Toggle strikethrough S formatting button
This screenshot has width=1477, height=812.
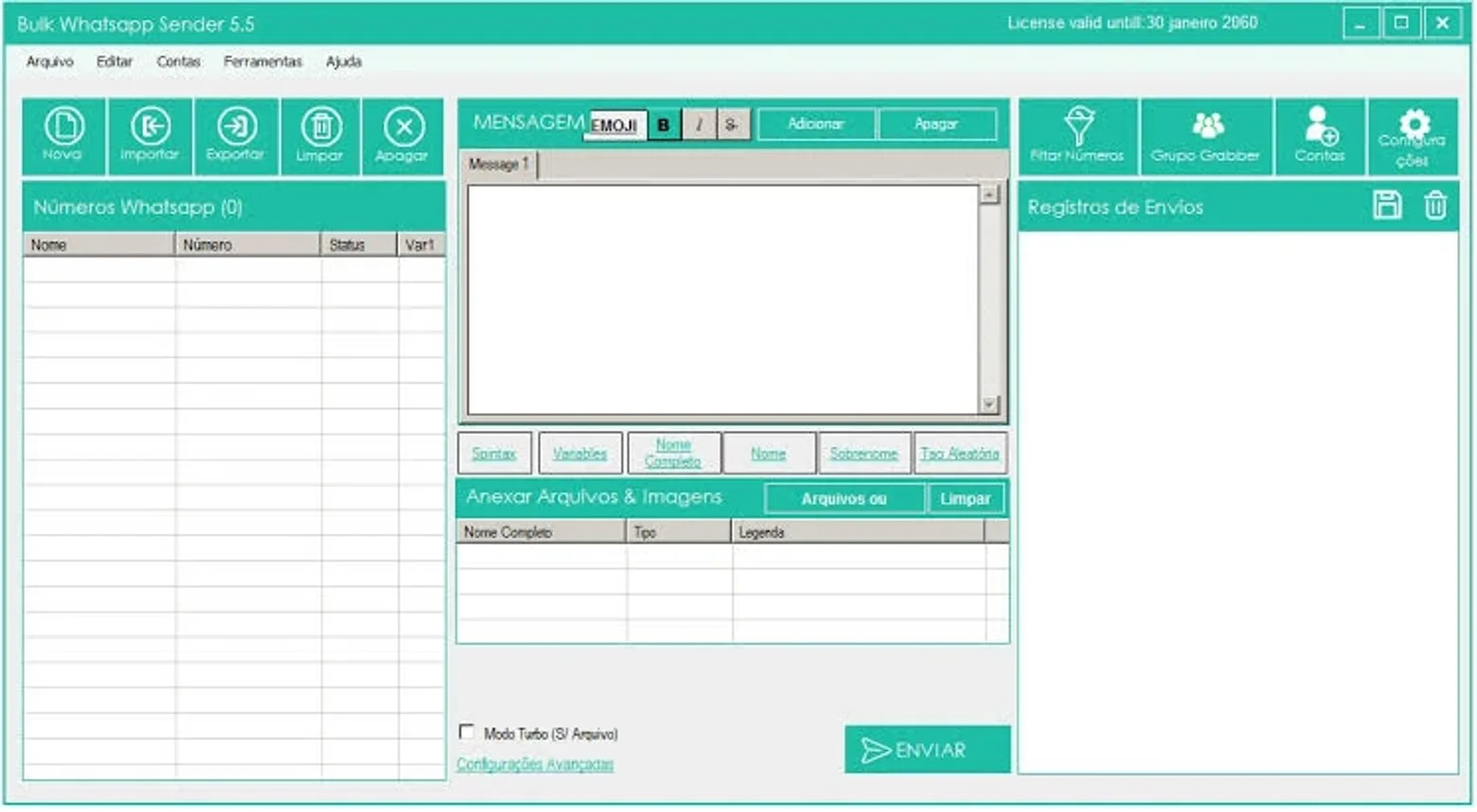tap(731, 125)
